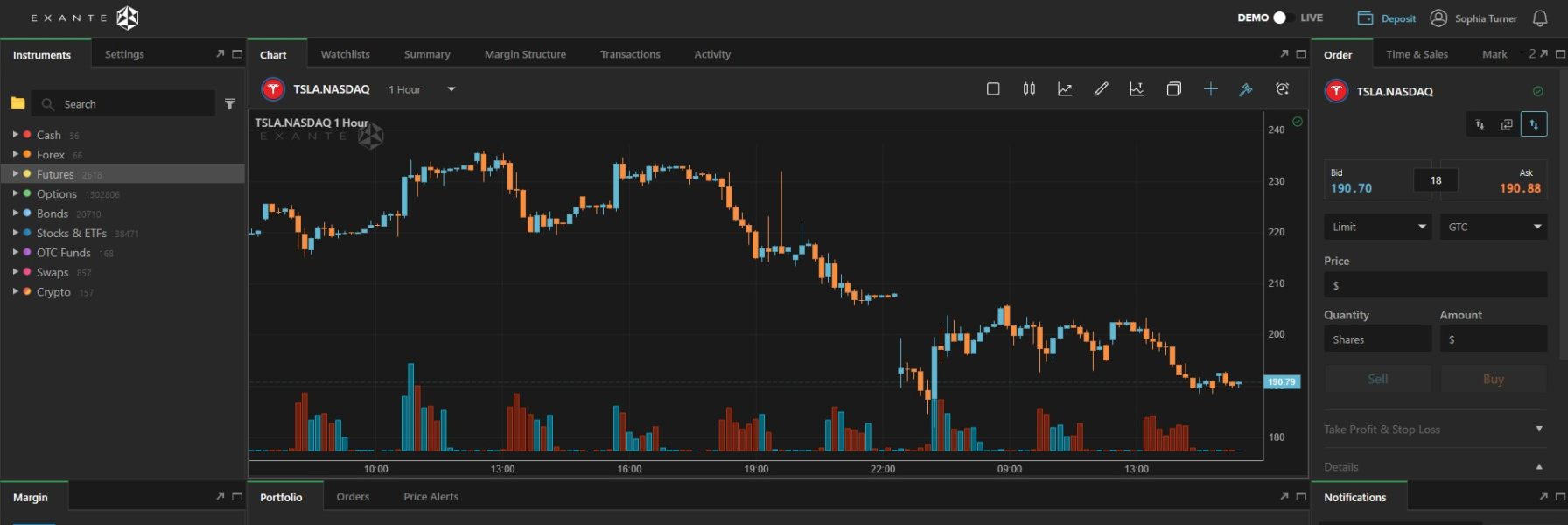Switch to the Orders tab
This screenshot has width=1568, height=525.
[x=353, y=496]
